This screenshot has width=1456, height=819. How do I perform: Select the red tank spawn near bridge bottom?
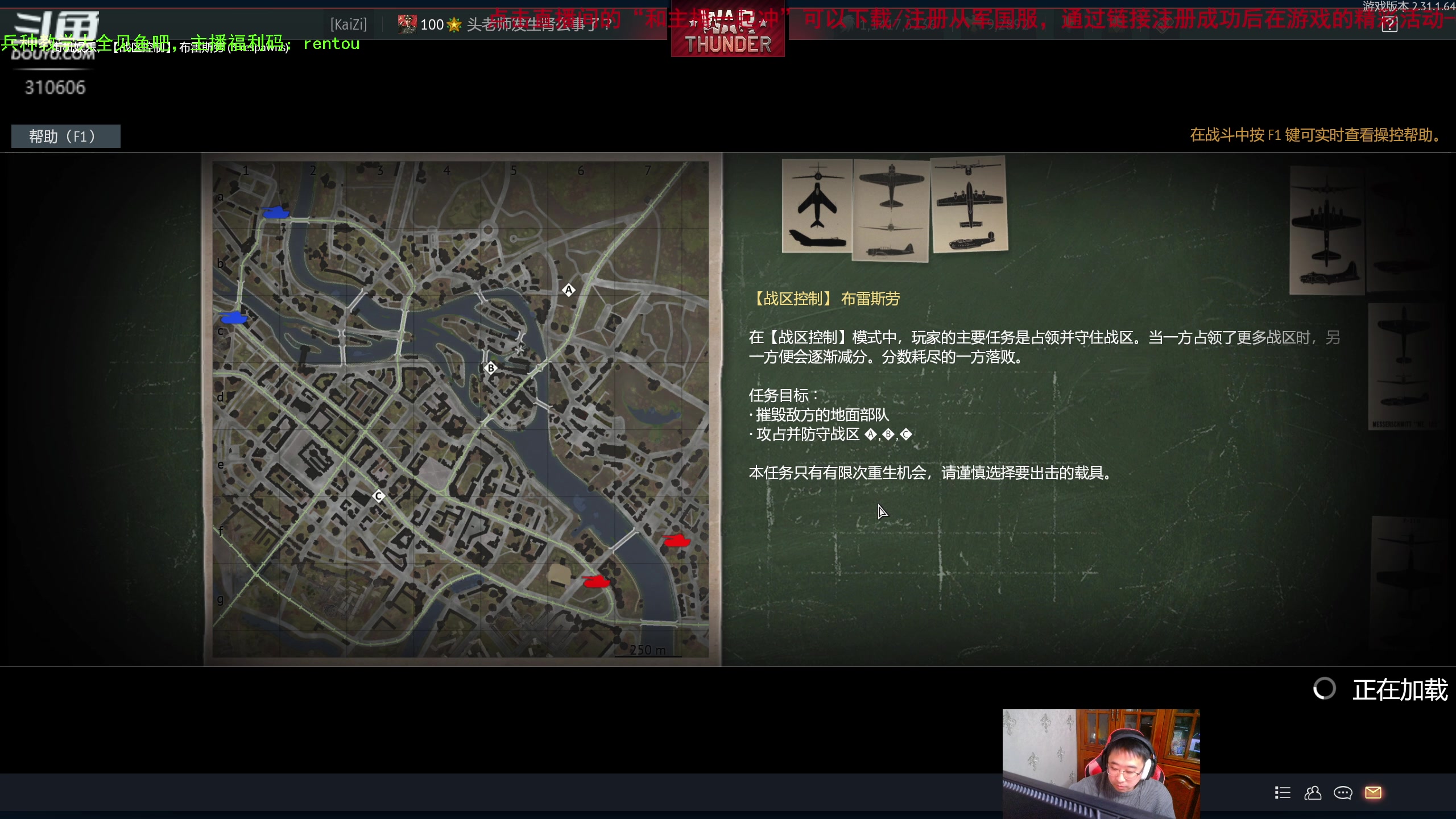click(x=596, y=581)
